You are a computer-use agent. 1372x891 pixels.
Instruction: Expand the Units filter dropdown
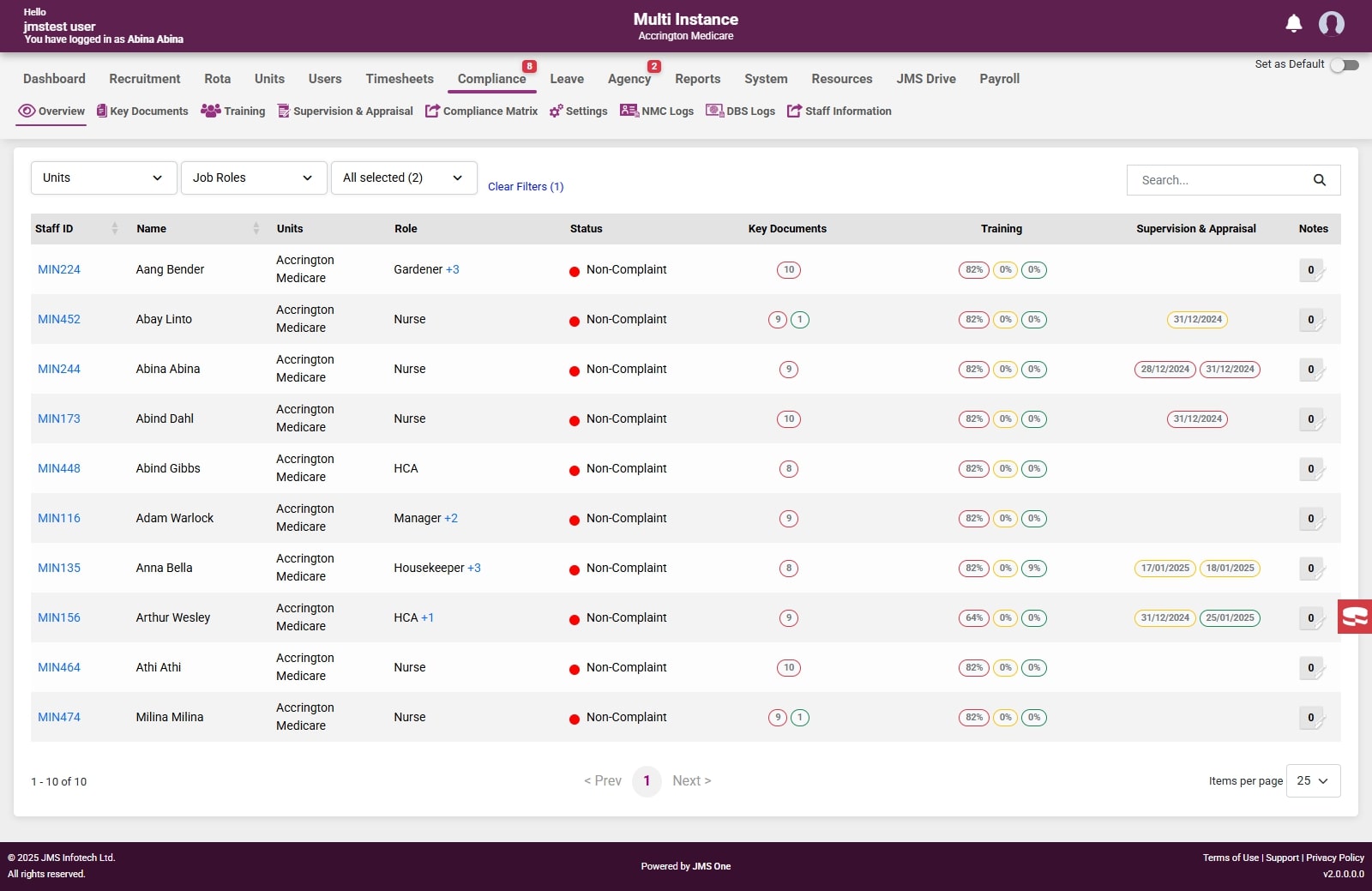[x=104, y=178]
